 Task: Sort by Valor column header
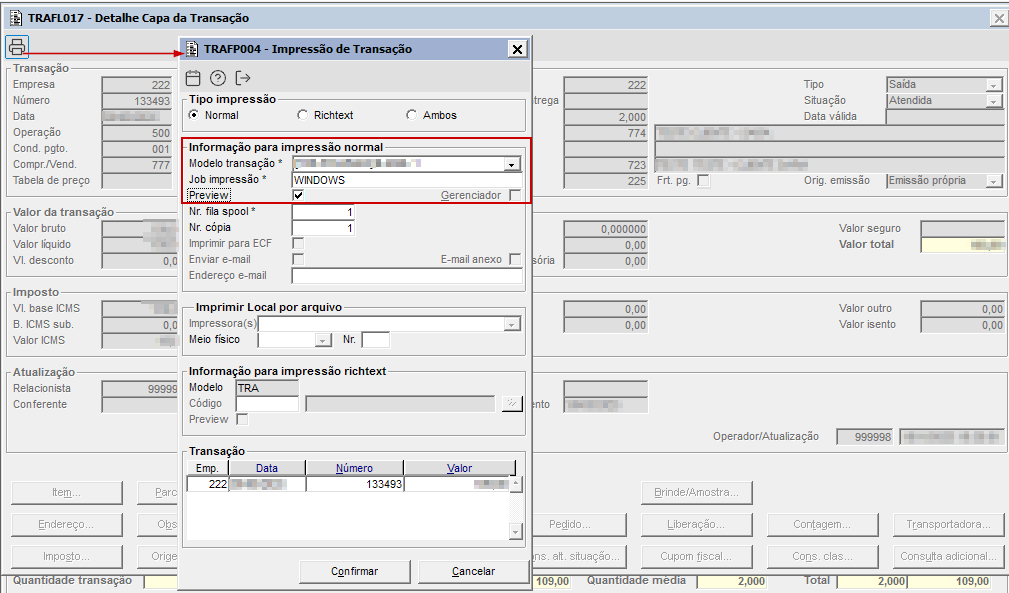pos(459,468)
